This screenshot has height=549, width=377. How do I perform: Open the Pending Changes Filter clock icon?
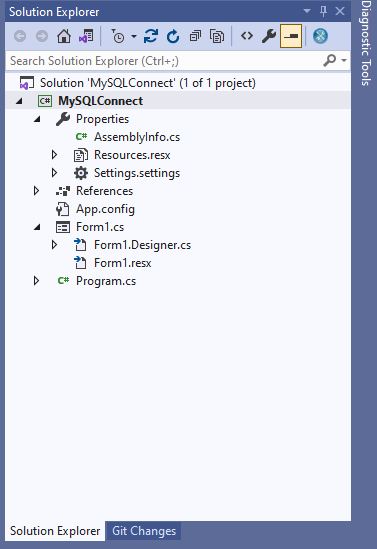[x=118, y=36]
